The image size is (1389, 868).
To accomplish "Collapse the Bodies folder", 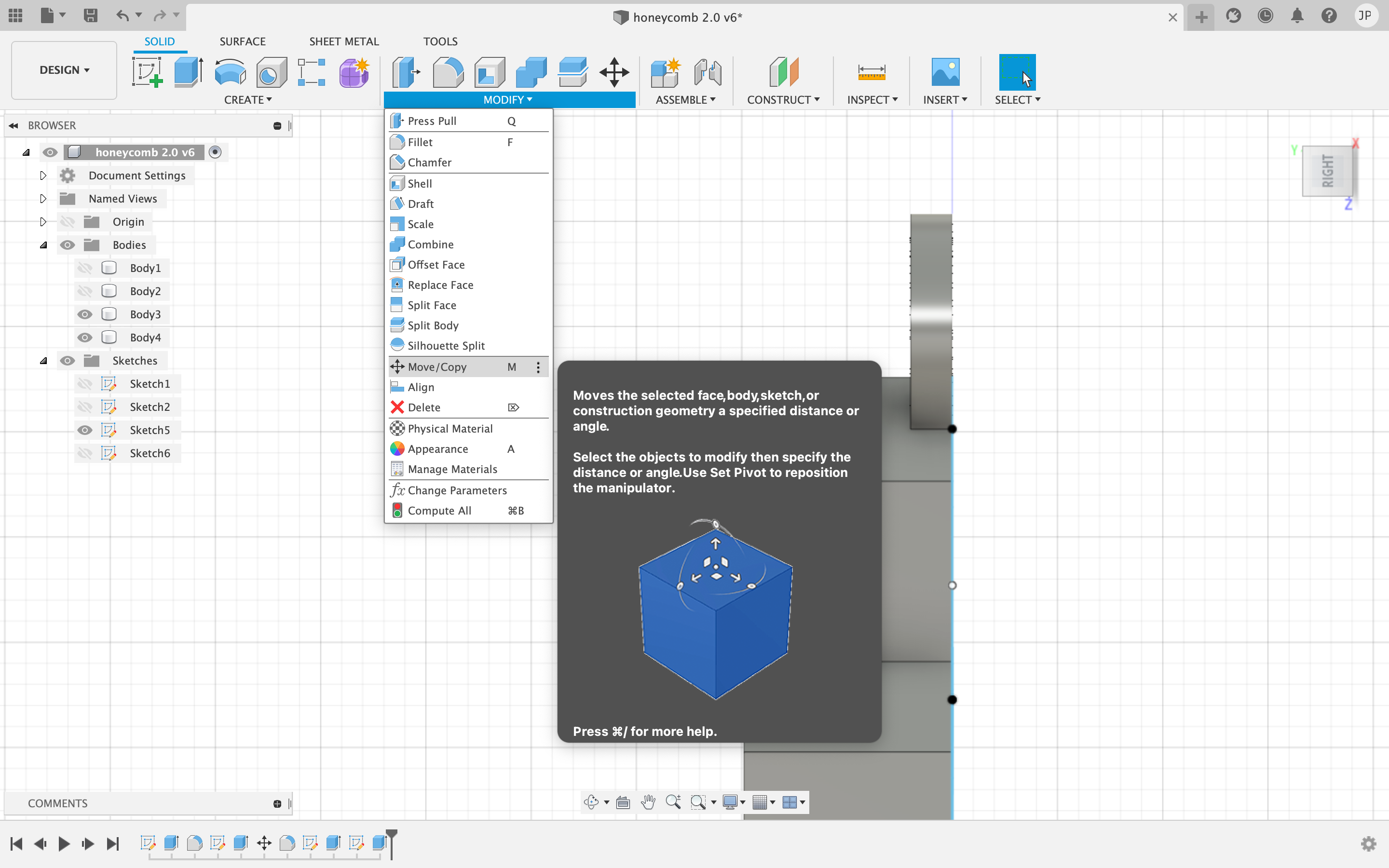I will [43, 245].
